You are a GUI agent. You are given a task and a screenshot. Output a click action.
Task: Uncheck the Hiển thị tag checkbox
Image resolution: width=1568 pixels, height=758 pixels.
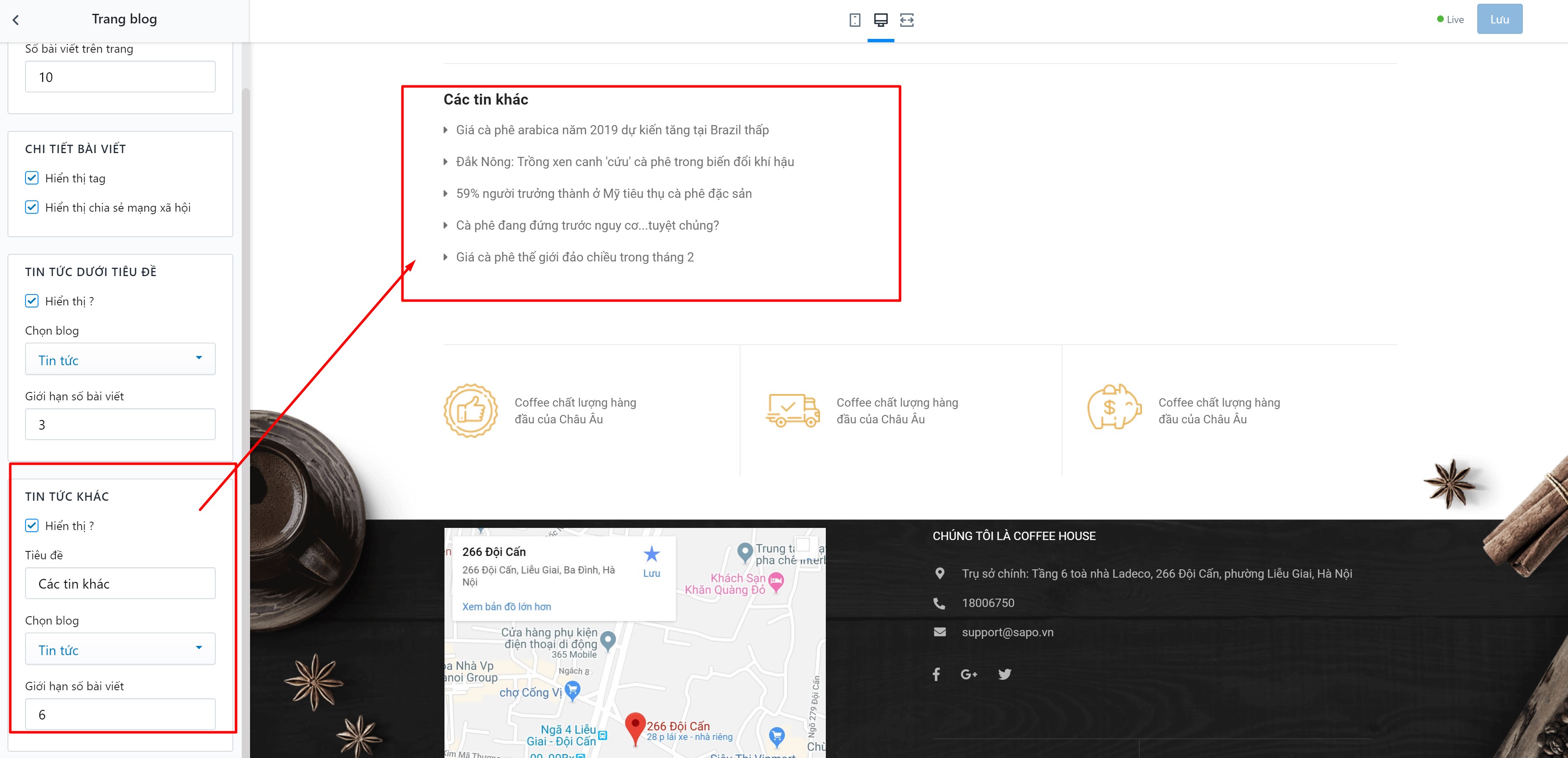click(x=32, y=178)
